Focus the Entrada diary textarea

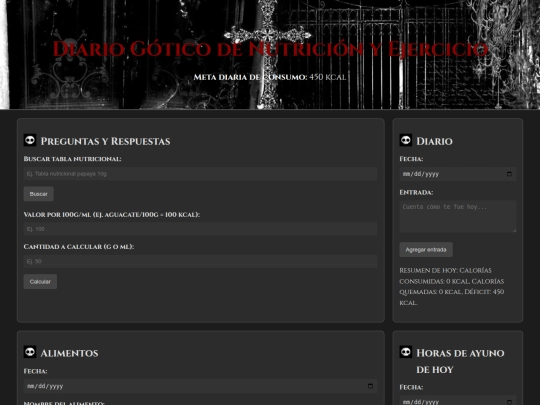tap(458, 217)
